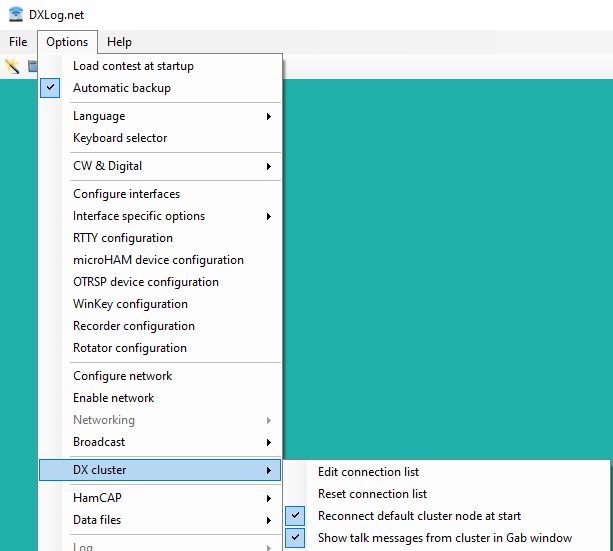The width and height of the screenshot is (613, 551).
Task: Open Configure interfaces
Action: pos(160,194)
